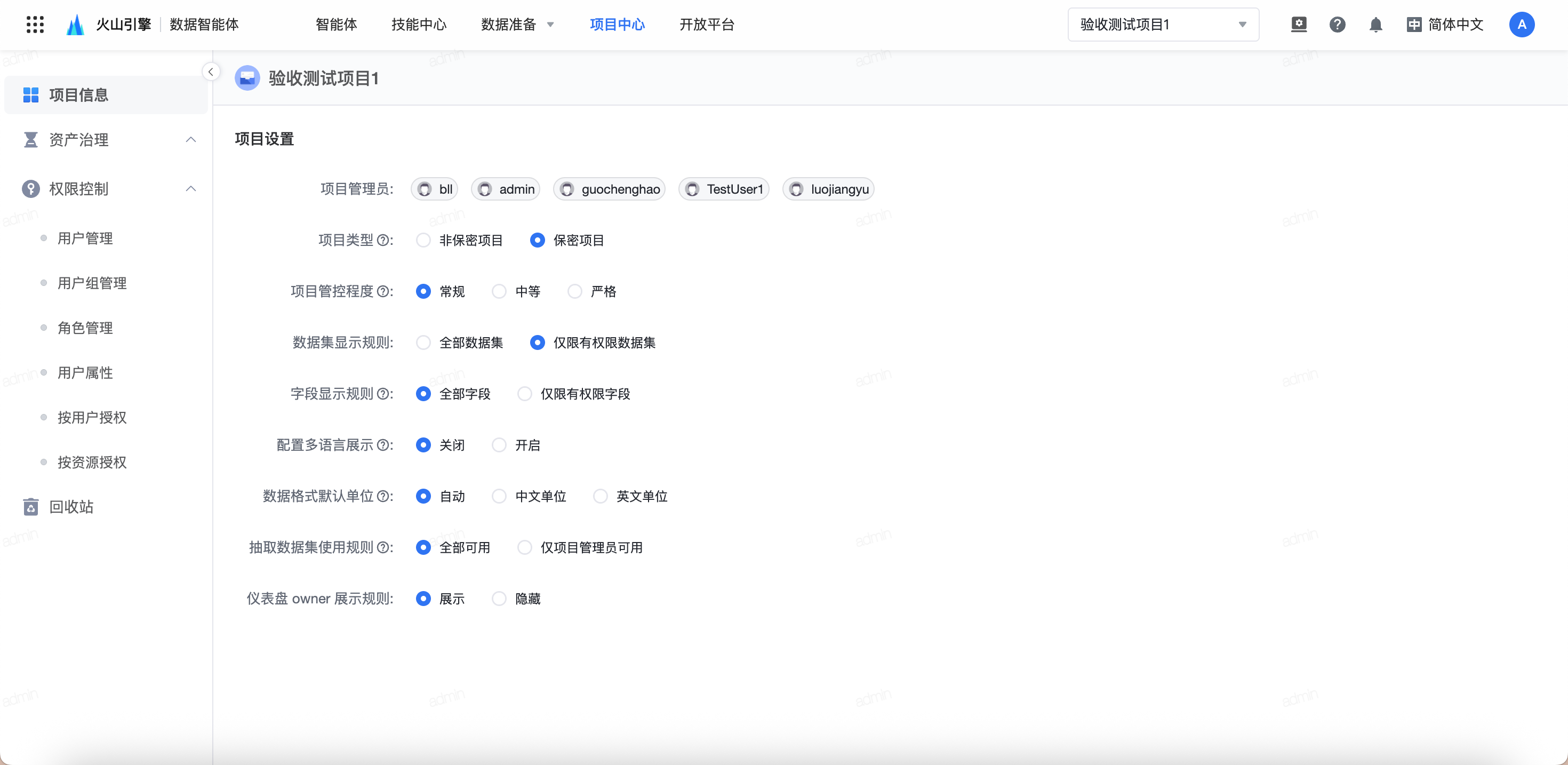The image size is (1568, 765).
Task: Expand the 数据准备 dropdown menu
Action: [x=517, y=25]
